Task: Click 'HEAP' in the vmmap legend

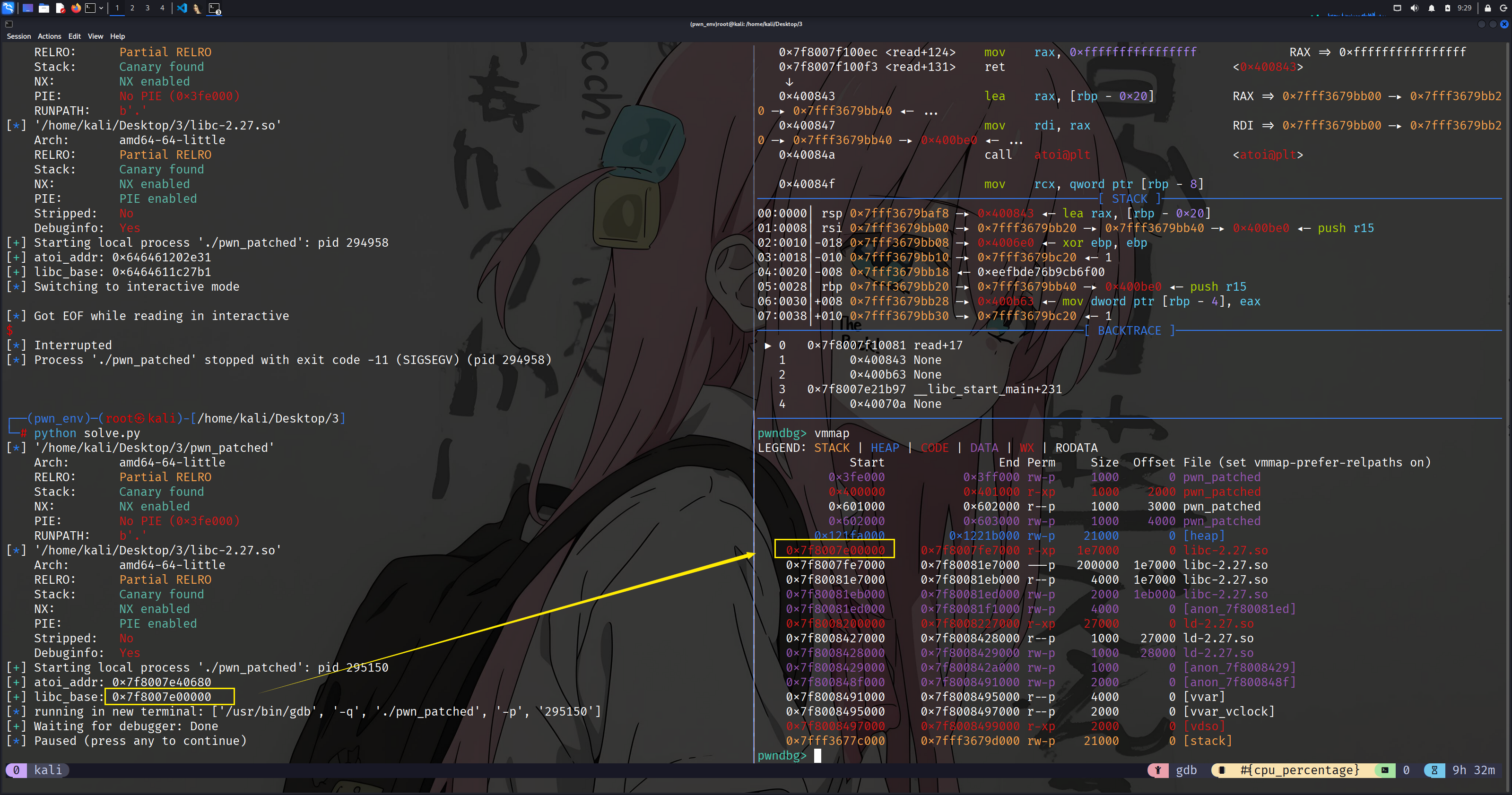Action: tap(885, 448)
